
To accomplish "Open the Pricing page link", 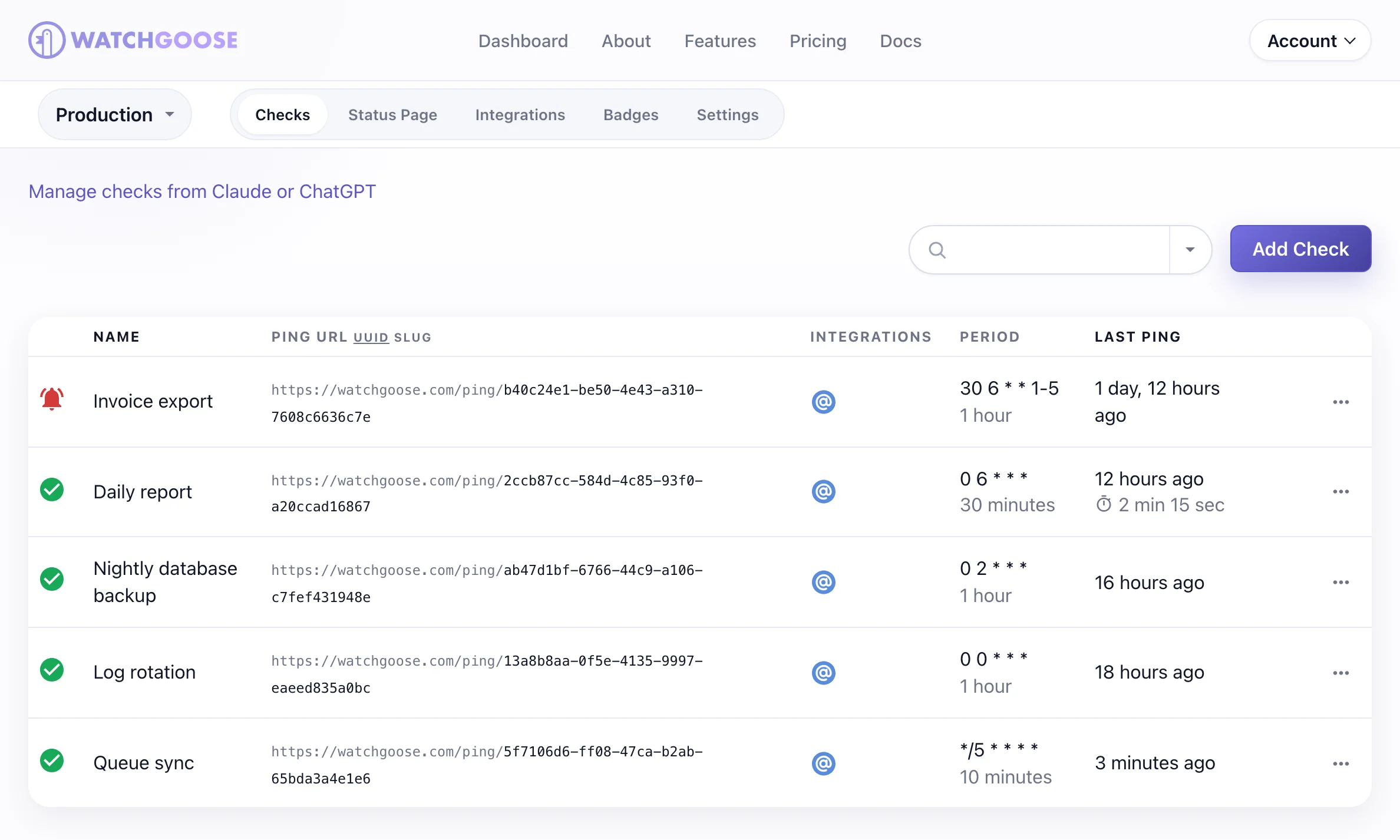I will tap(818, 41).
